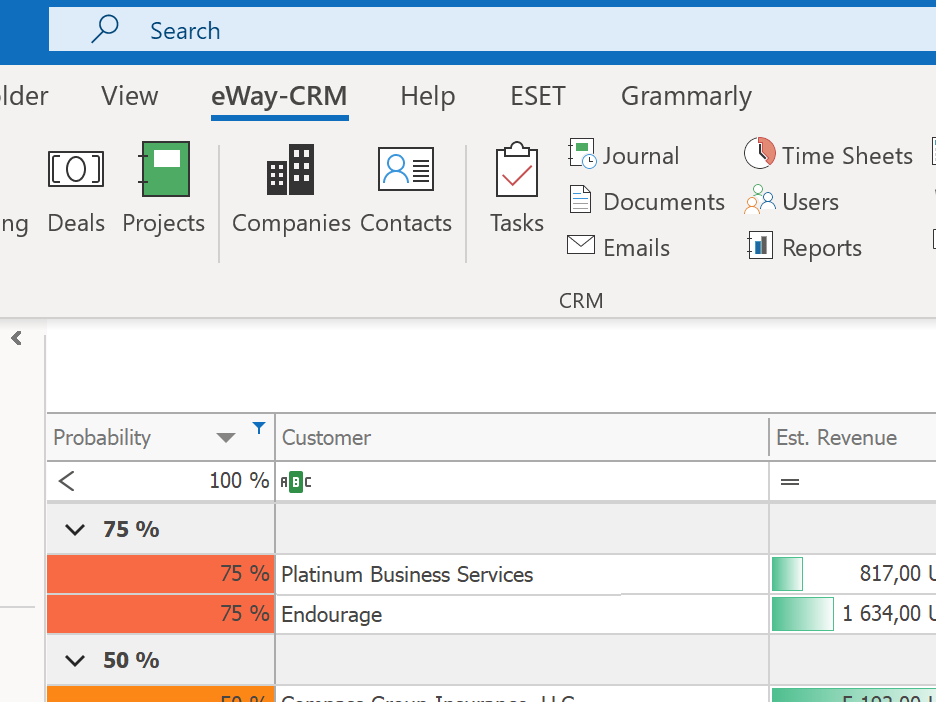The height and width of the screenshot is (702, 936).
Task: Open Journal from the CRM group
Action: (x=641, y=156)
